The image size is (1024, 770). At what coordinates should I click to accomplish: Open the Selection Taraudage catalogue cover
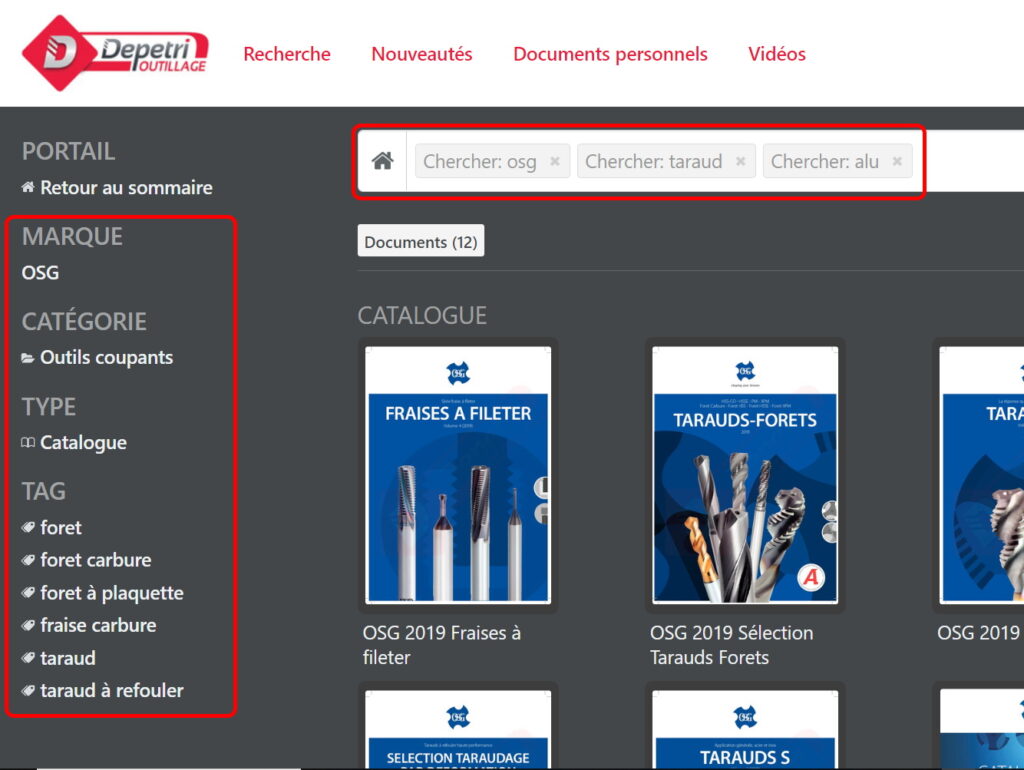(x=458, y=730)
